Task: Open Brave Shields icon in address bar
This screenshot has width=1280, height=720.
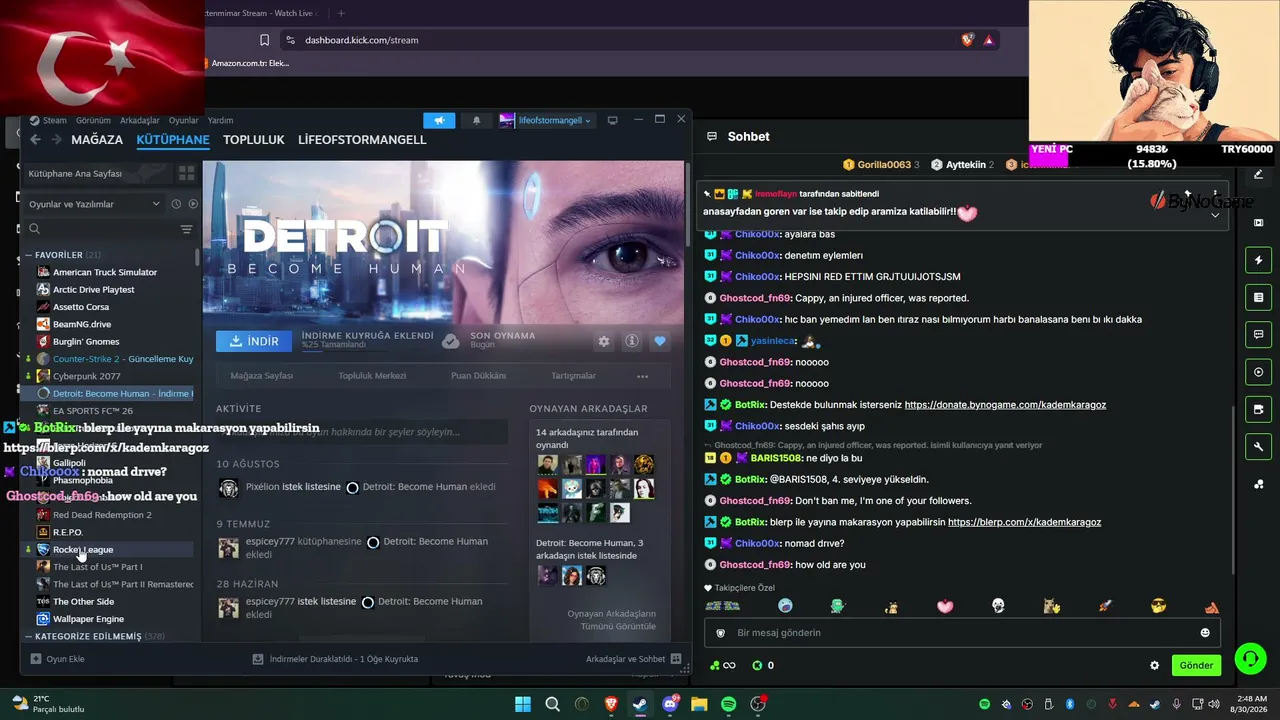Action: coord(967,40)
